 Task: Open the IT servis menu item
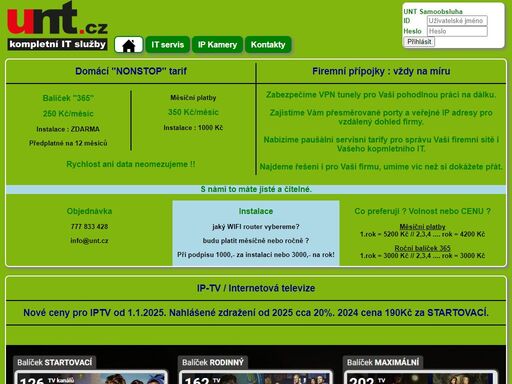tap(168, 45)
